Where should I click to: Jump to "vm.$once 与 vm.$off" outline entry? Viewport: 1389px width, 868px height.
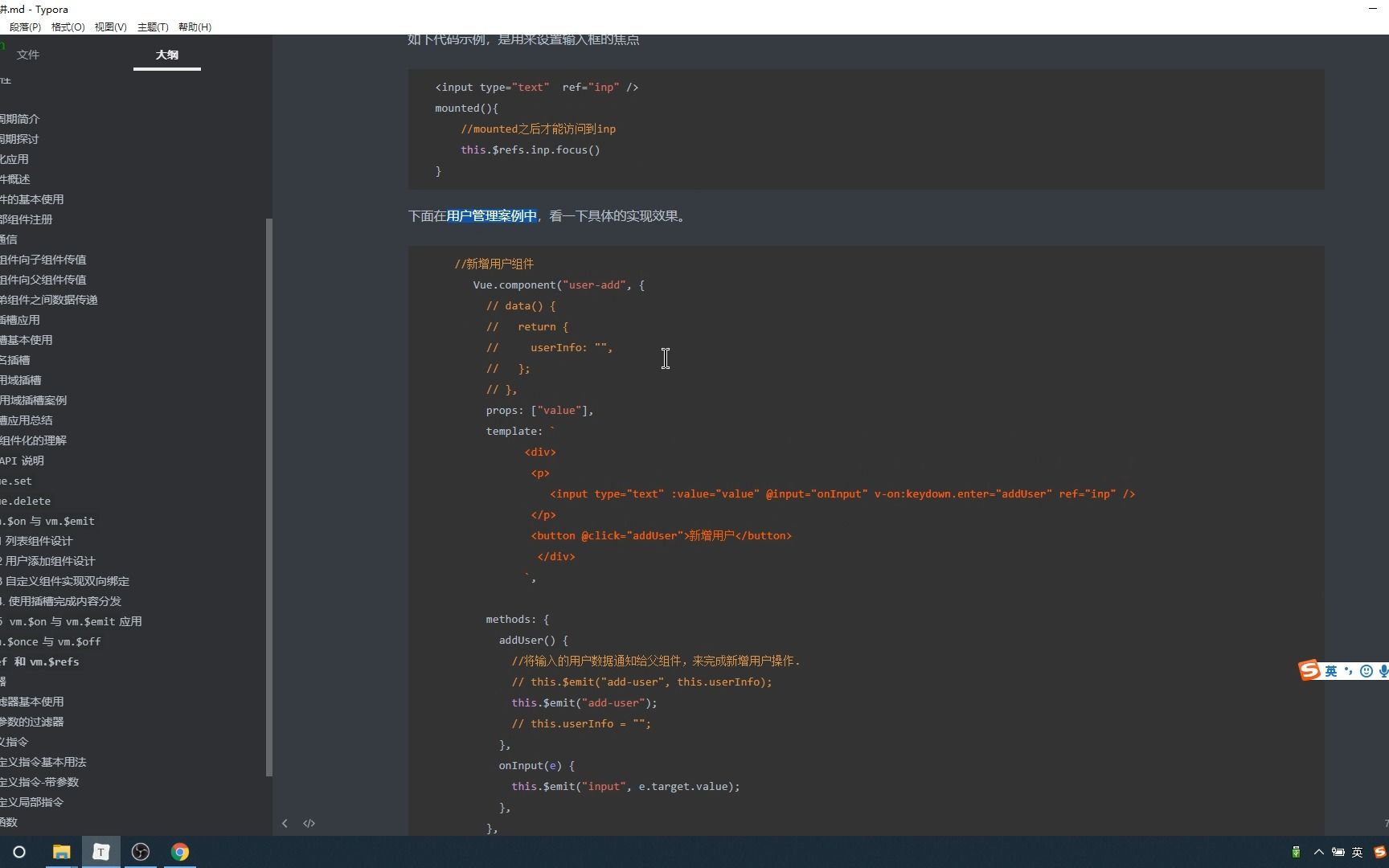point(52,641)
